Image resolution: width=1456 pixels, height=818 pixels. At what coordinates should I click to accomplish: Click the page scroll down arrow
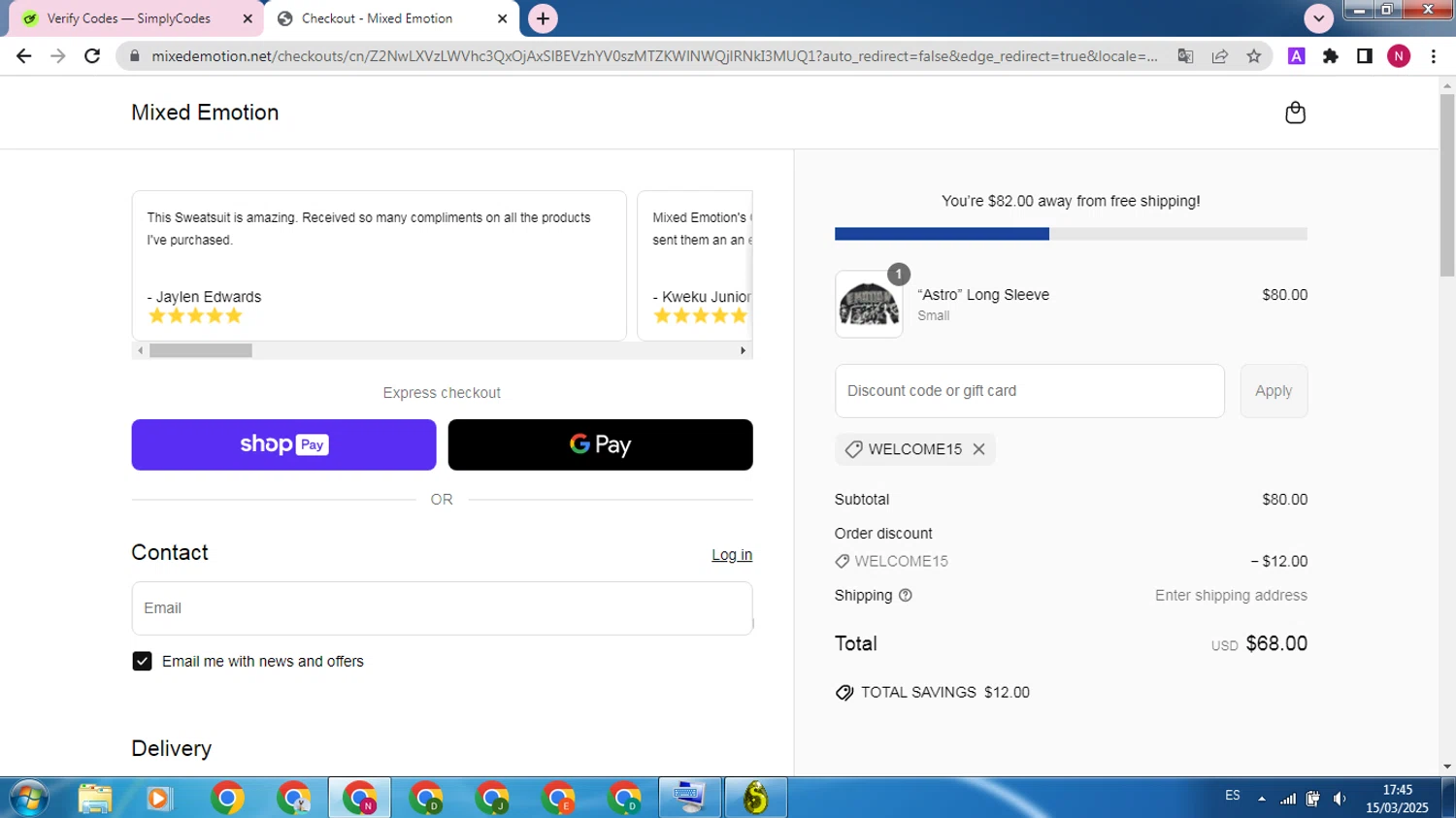(1447, 767)
